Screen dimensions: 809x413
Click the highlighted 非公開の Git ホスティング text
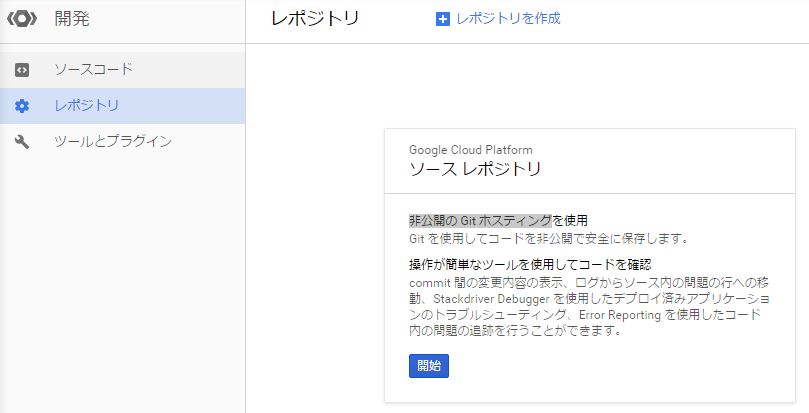click(480, 220)
